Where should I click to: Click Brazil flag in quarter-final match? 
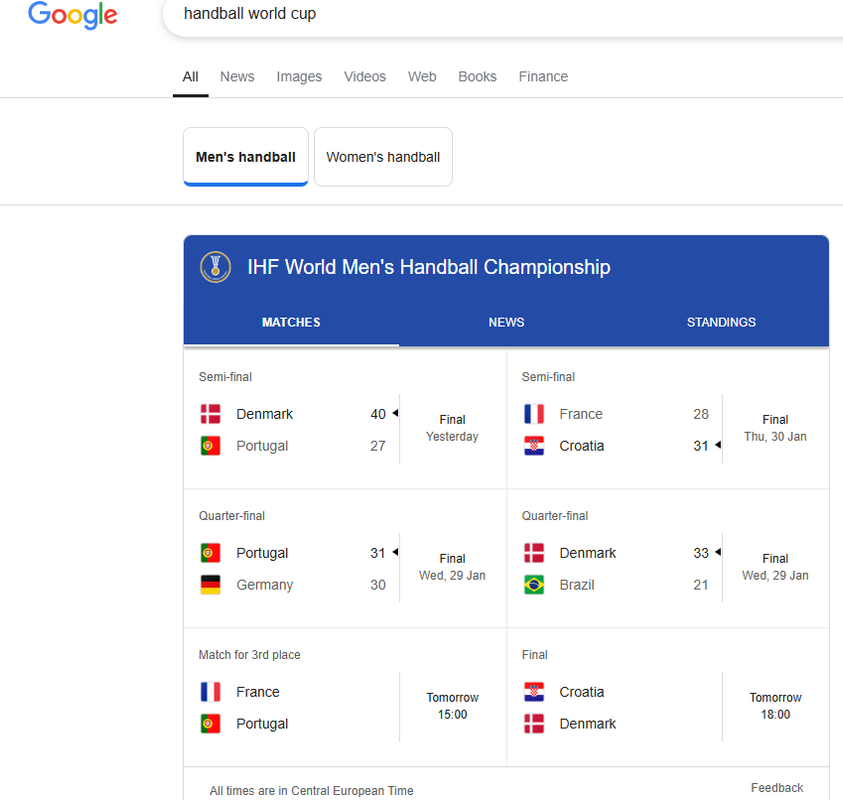534,584
